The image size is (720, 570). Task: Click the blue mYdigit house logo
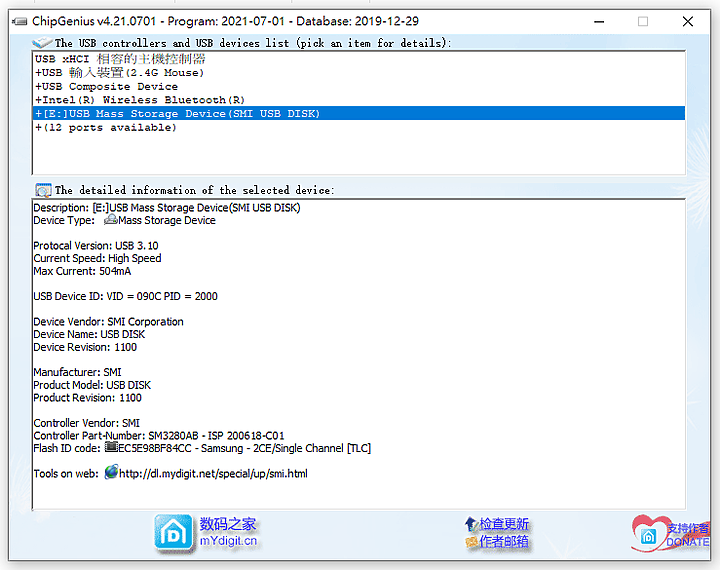click(174, 533)
